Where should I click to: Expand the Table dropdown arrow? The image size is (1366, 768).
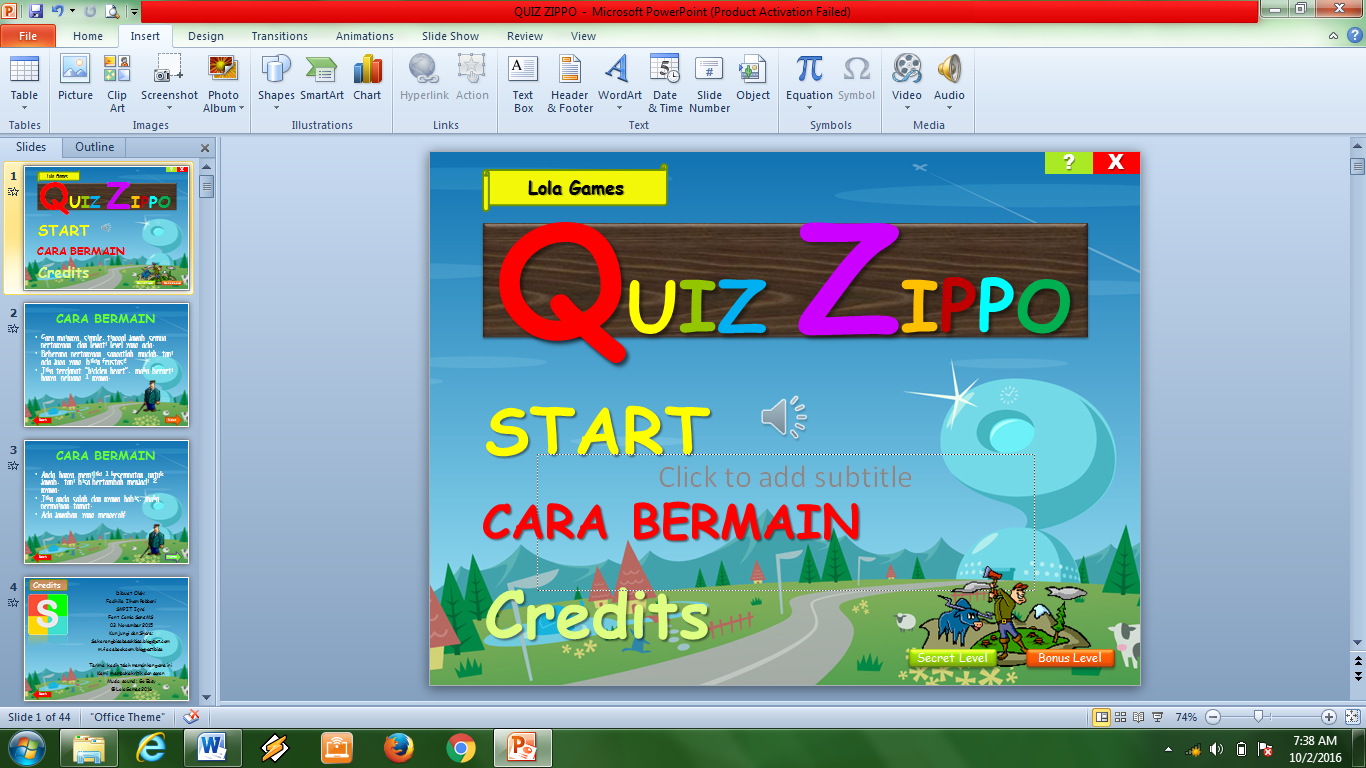pos(24,108)
